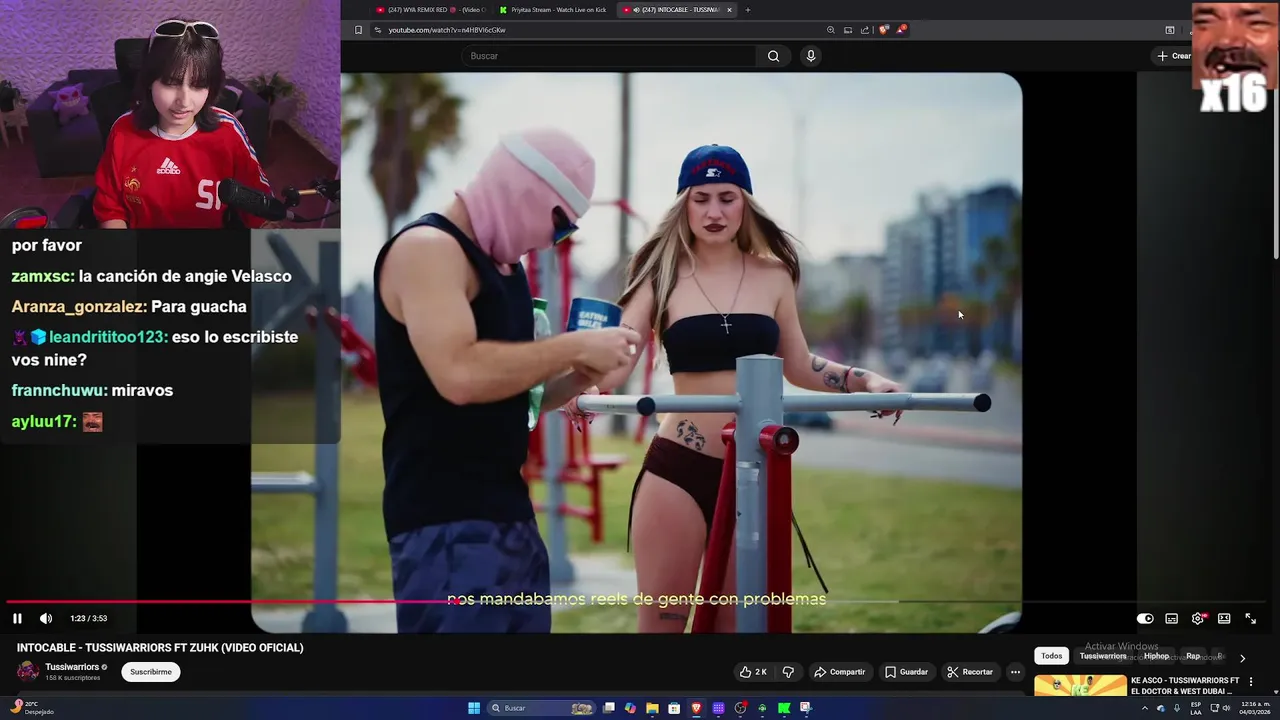Switch to the WYA REMIX RED tab

point(430,10)
